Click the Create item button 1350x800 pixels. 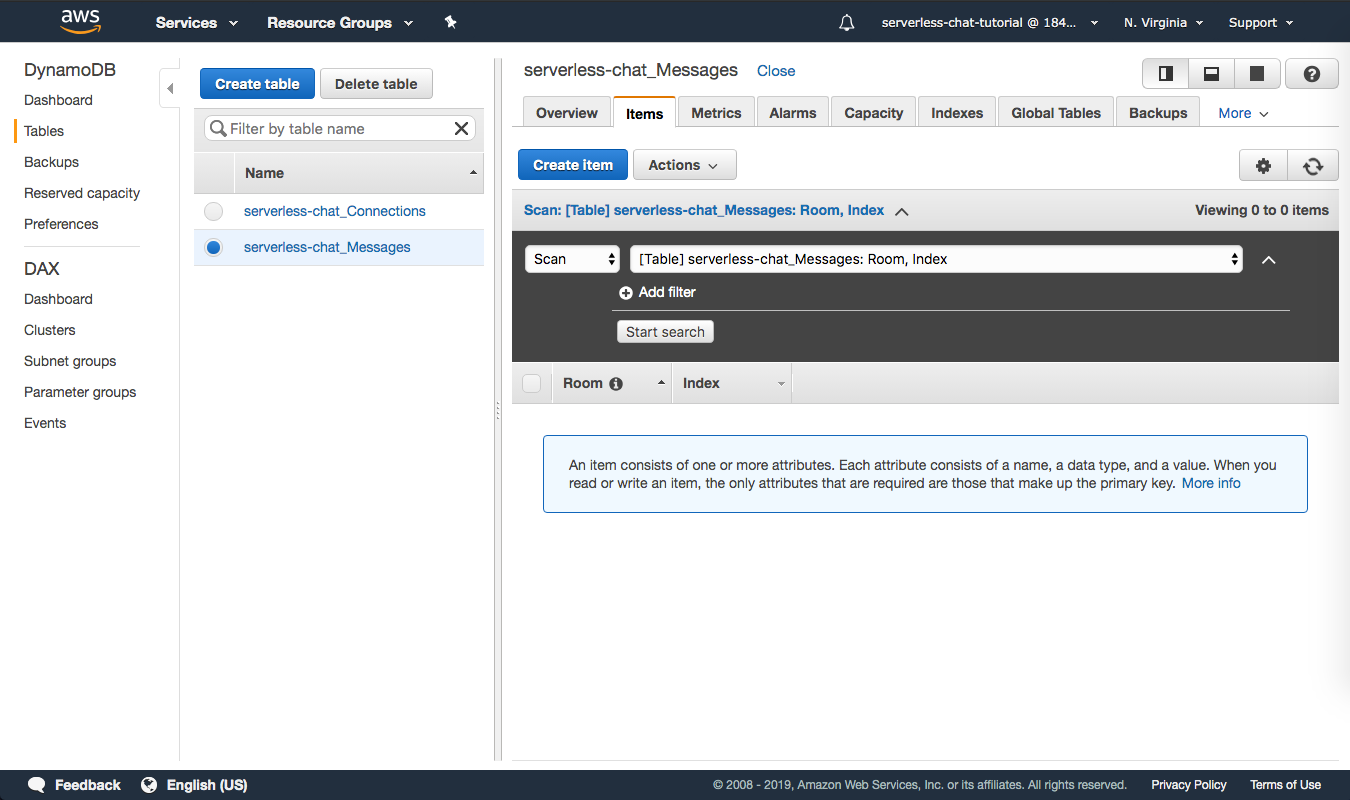[x=573, y=165]
